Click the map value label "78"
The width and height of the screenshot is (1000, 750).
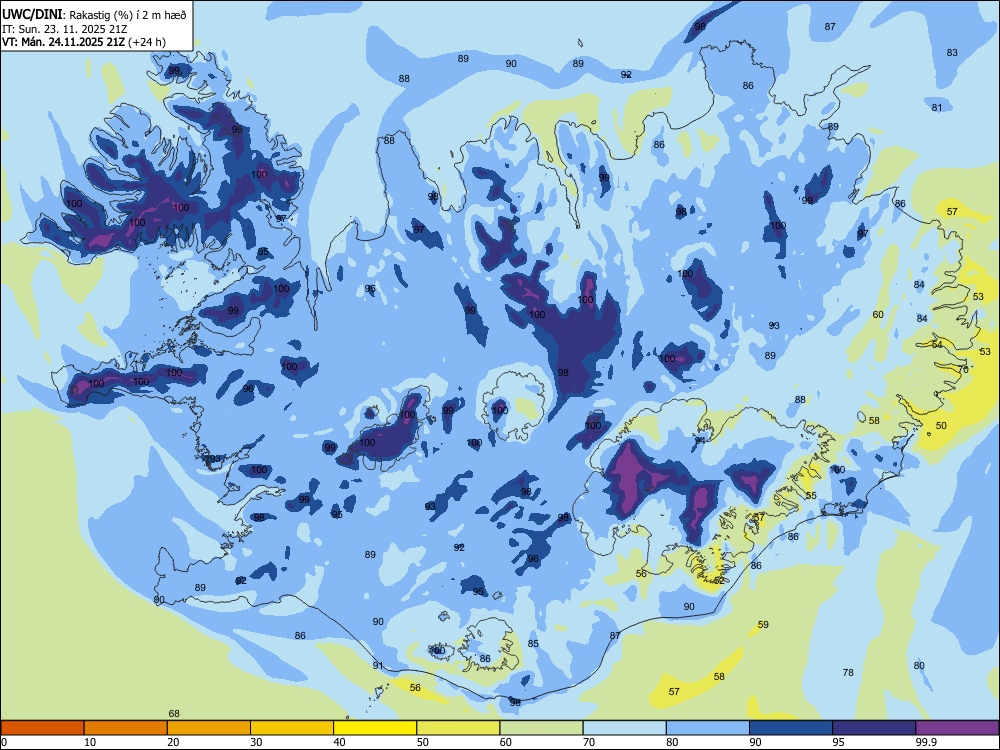click(x=848, y=672)
